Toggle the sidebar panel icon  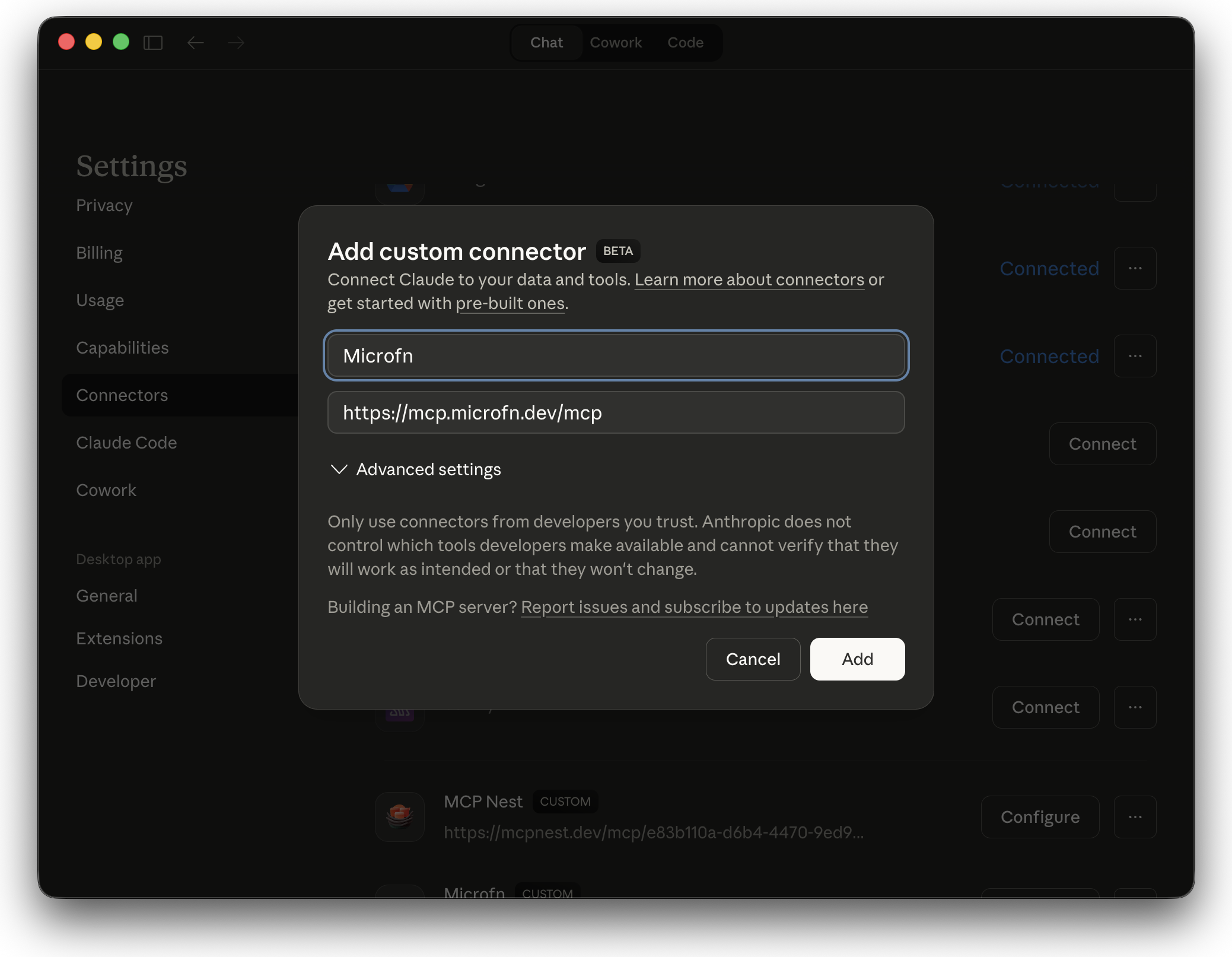pos(153,43)
